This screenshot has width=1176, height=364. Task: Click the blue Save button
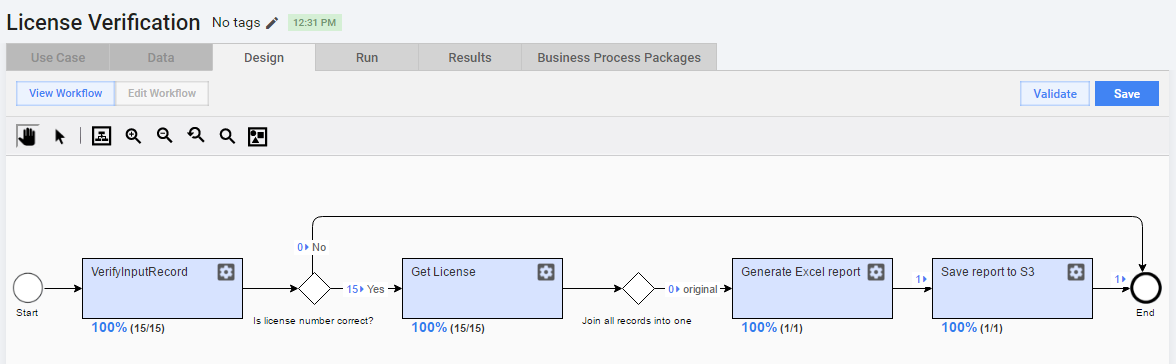click(1126, 94)
